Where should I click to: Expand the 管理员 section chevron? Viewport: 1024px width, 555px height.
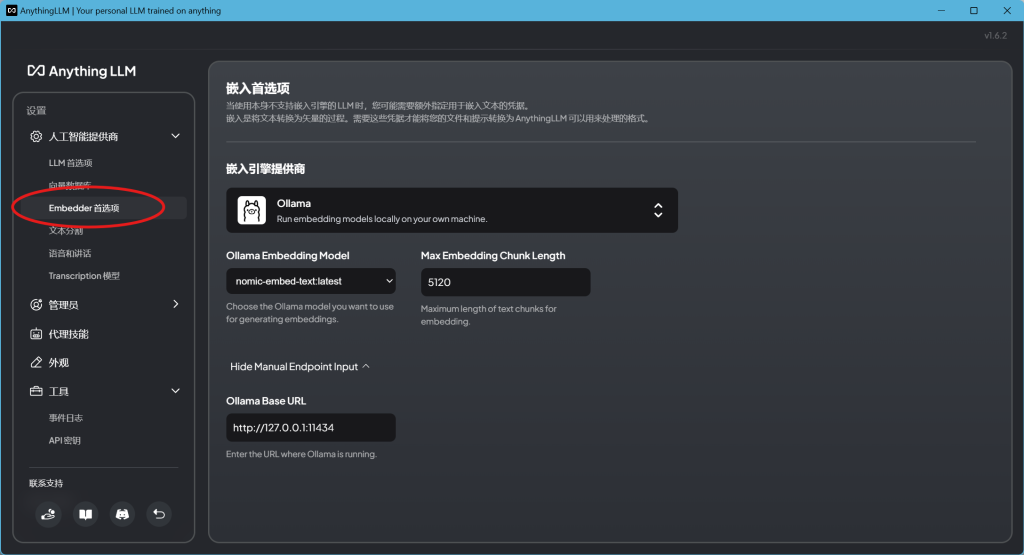point(176,304)
